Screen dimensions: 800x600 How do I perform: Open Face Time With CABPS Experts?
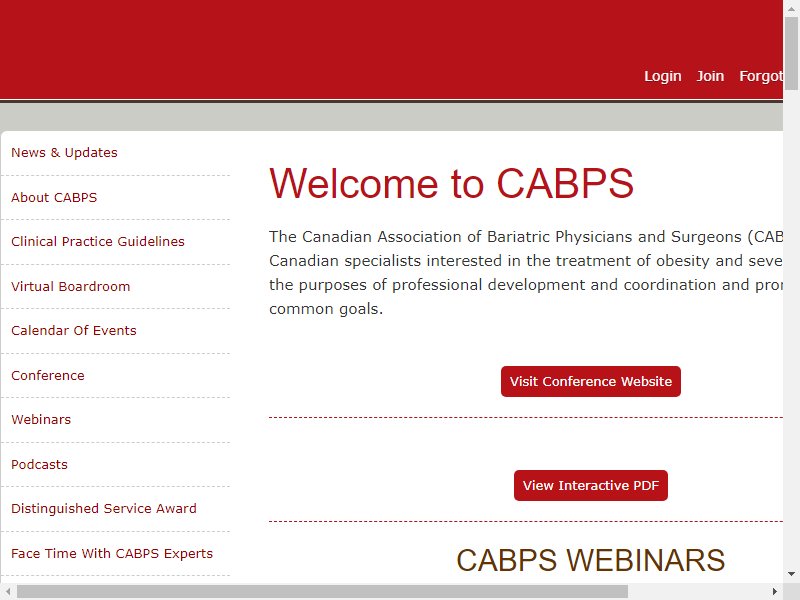[x=112, y=554]
